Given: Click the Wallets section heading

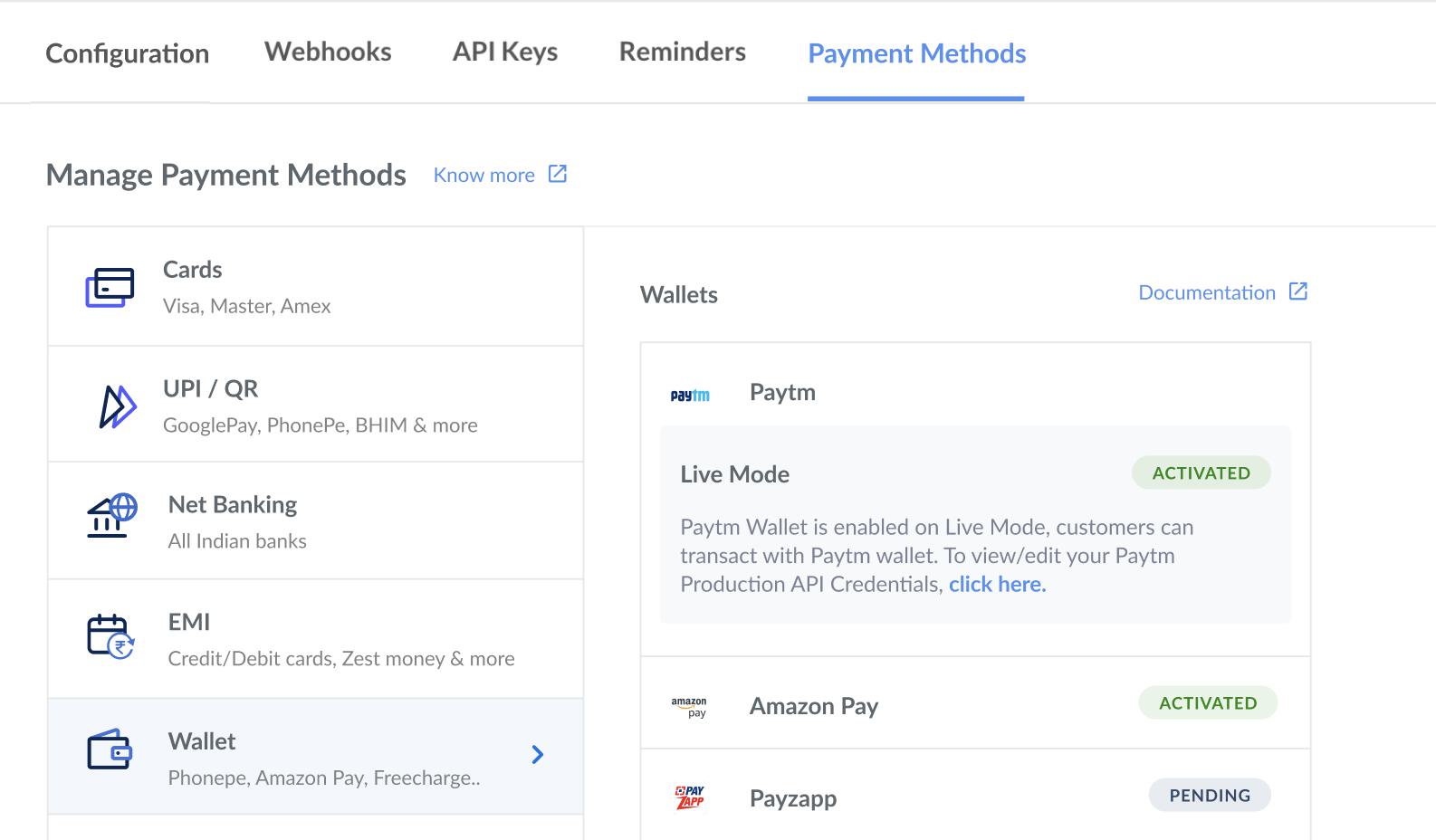Looking at the screenshot, I should pos(679,294).
